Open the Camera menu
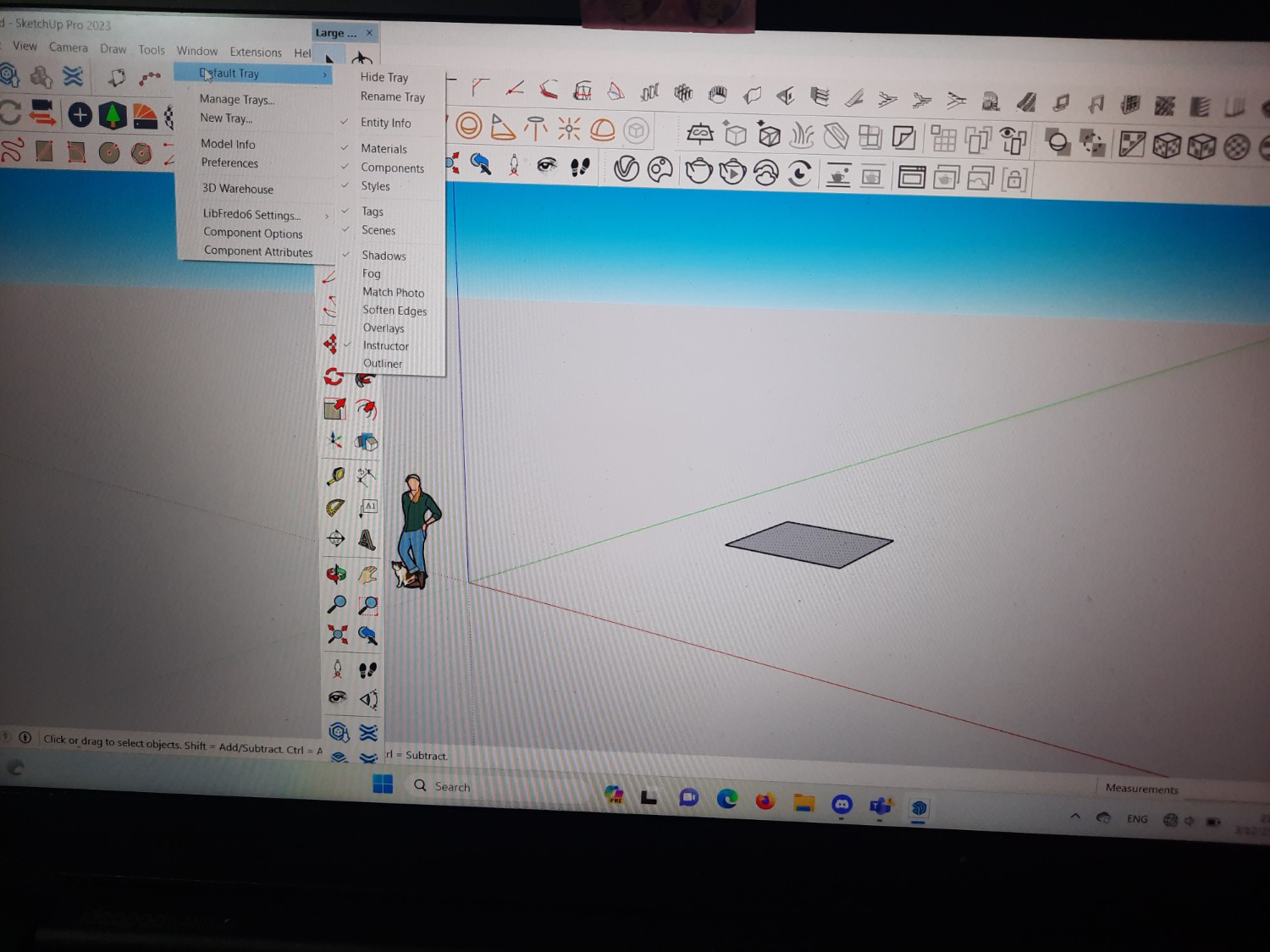The width and height of the screenshot is (1270, 952). (x=69, y=47)
